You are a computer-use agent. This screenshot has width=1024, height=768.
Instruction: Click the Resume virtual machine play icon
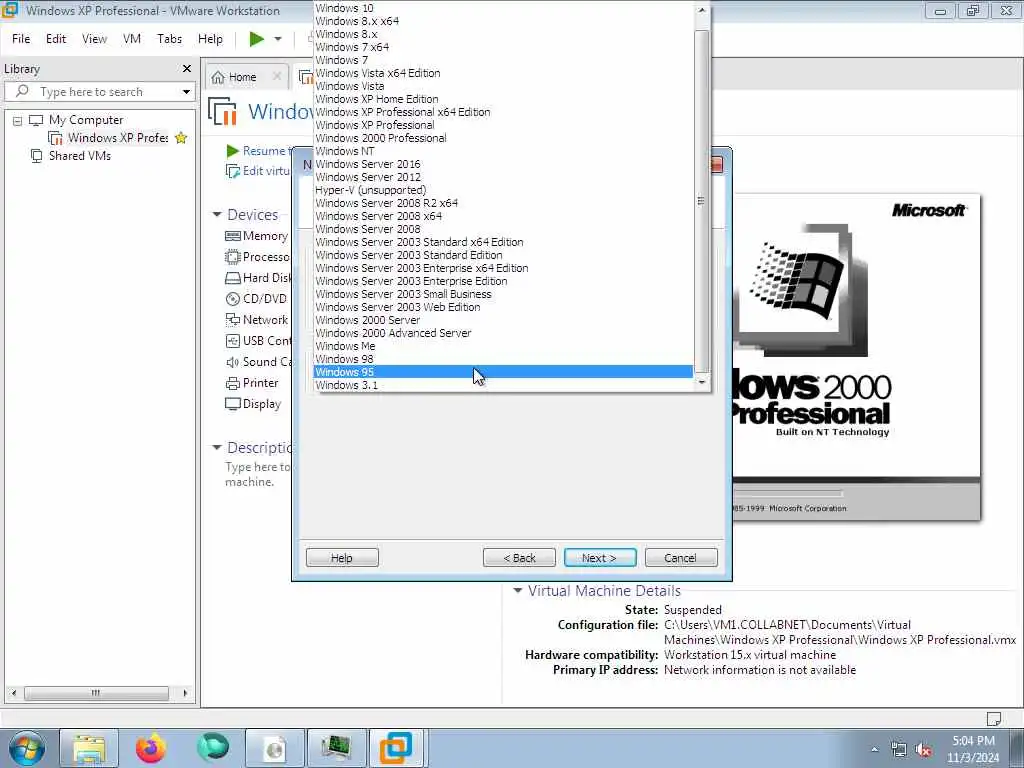tap(232, 151)
